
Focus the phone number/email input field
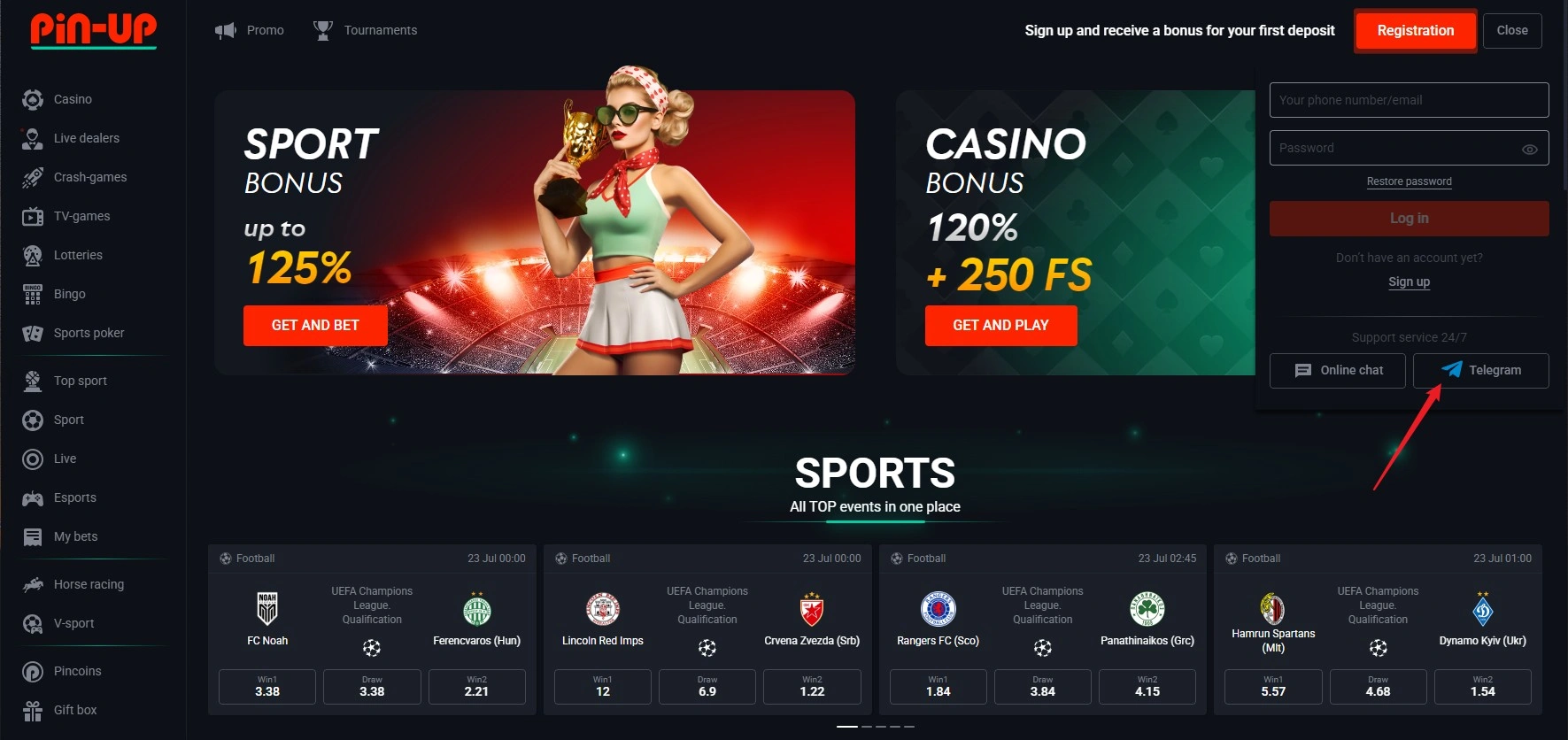click(x=1409, y=100)
